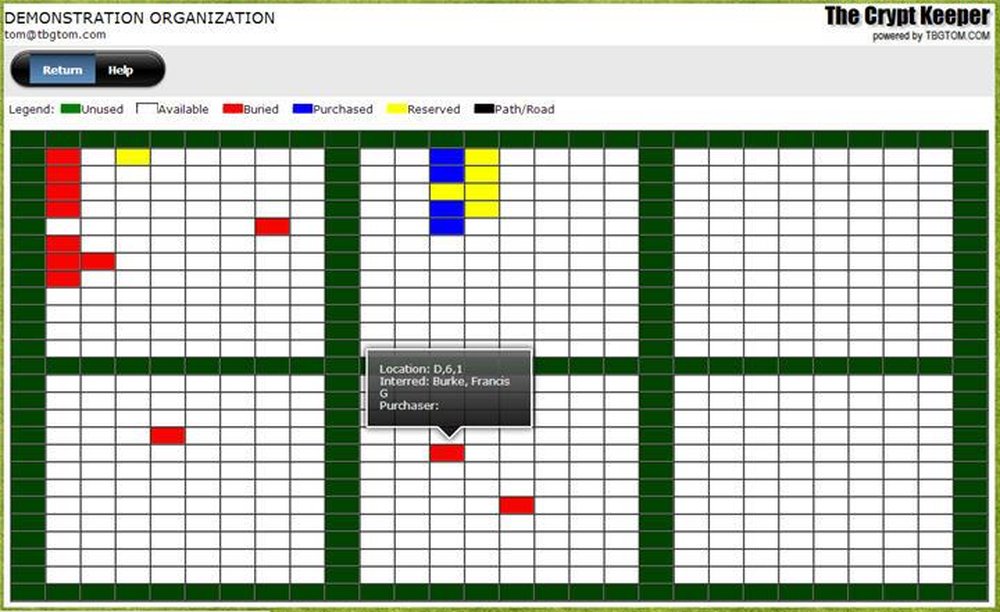Select the red plot beneath the Burke tooltip
Screen dimensions: 1000x612
tap(447, 453)
